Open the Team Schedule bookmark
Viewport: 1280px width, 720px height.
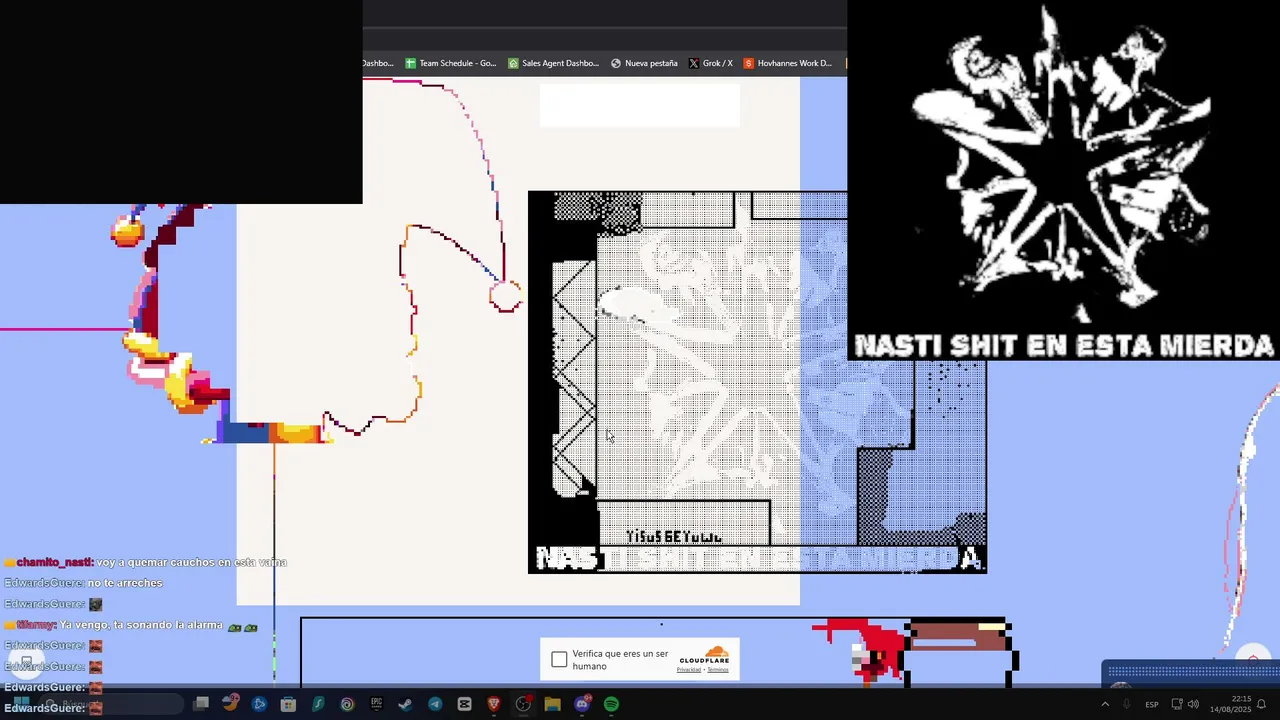click(x=450, y=63)
